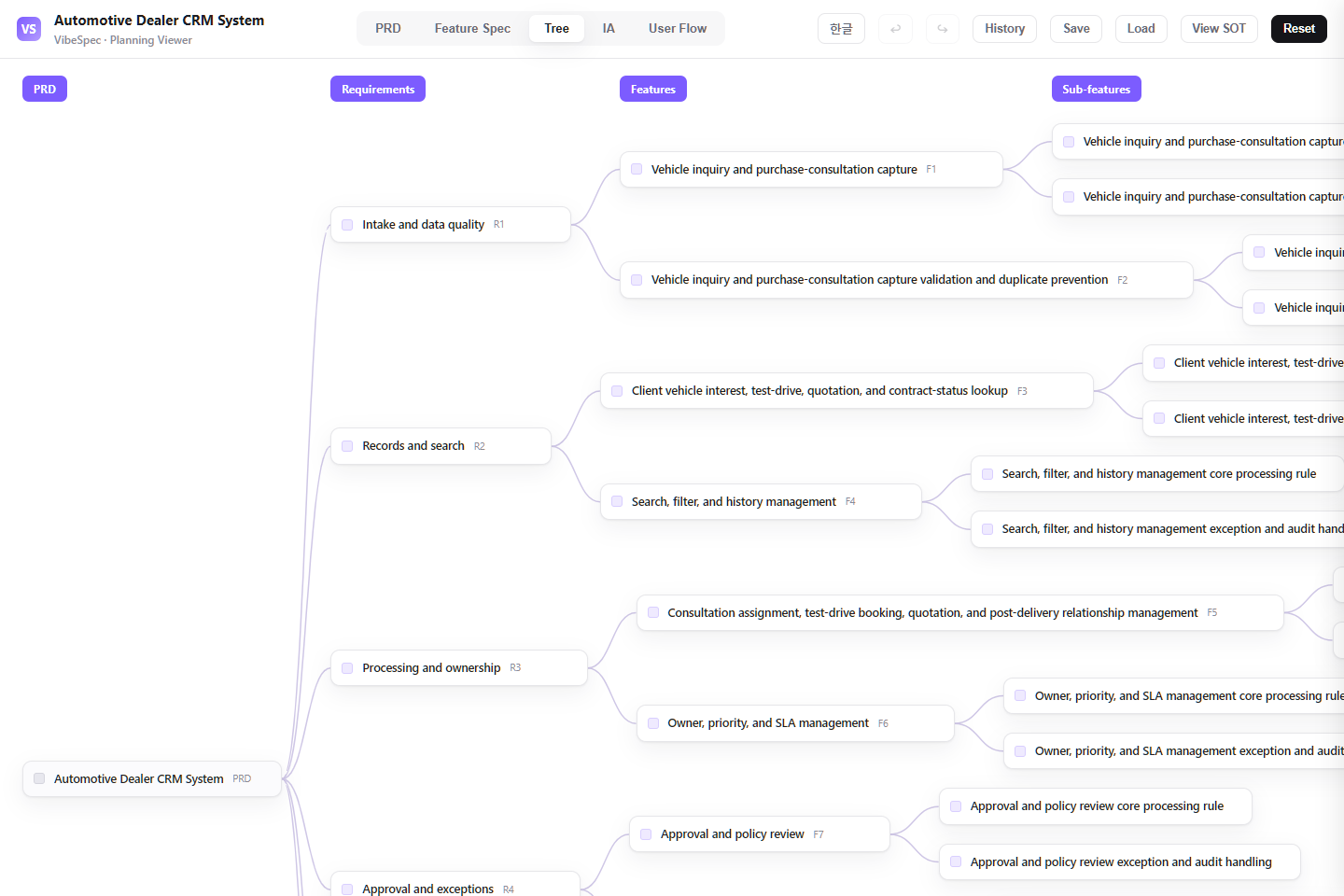Viewport: 1344px width, 896px height.
Task: Check Approval and policy review exception and audit handling
Action: click(x=956, y=862)
